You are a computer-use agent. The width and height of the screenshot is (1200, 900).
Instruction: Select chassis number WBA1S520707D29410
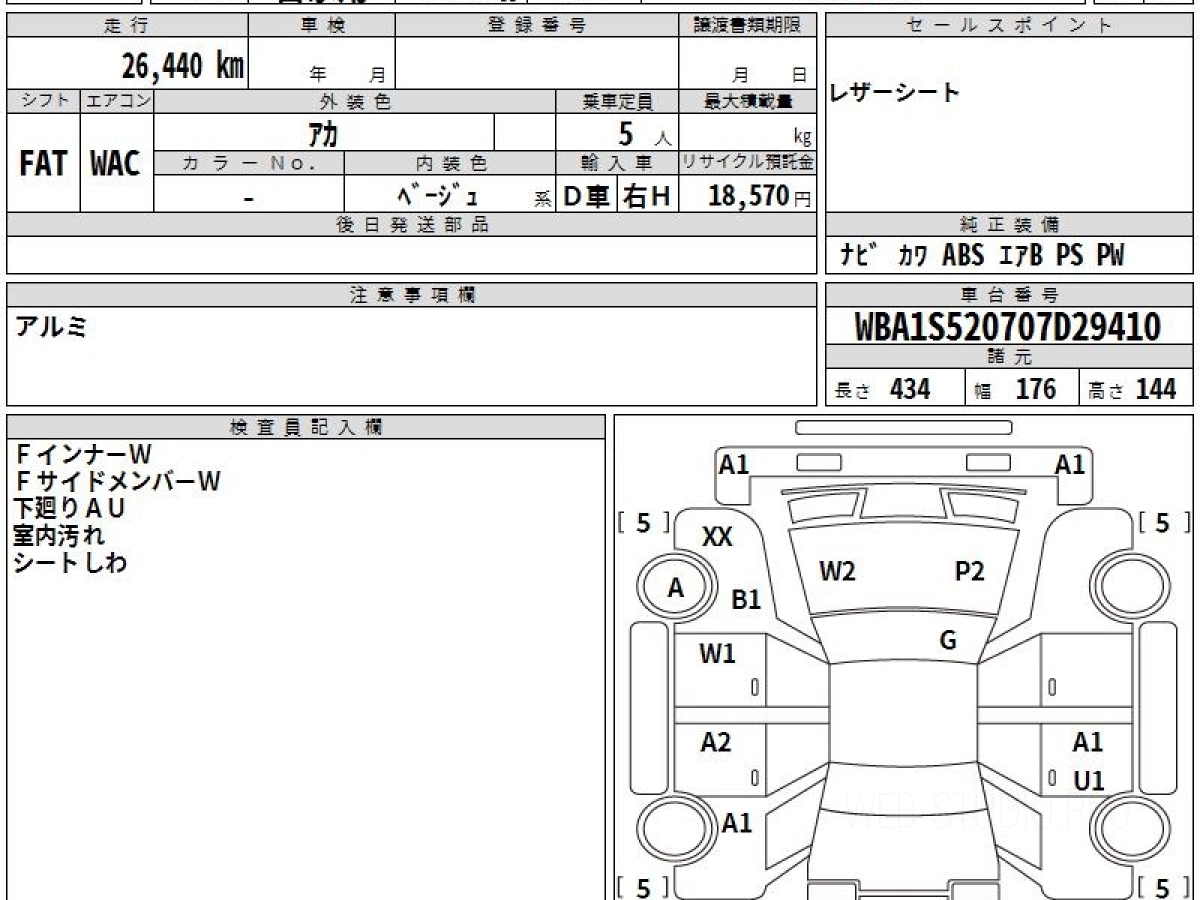[x=1008, y=327]
